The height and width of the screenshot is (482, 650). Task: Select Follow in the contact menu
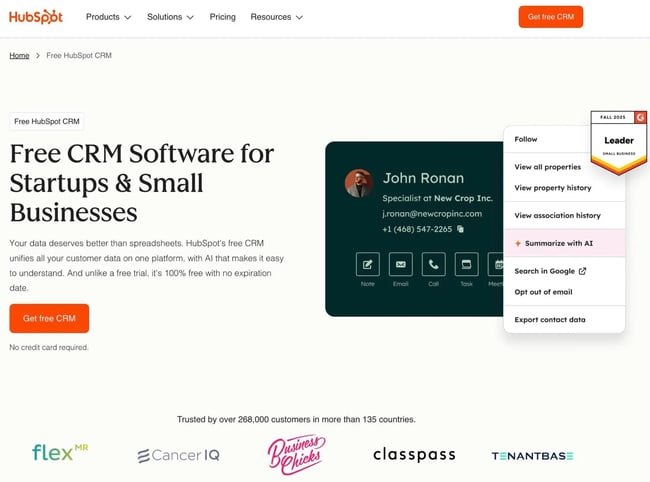click(526, 139)
